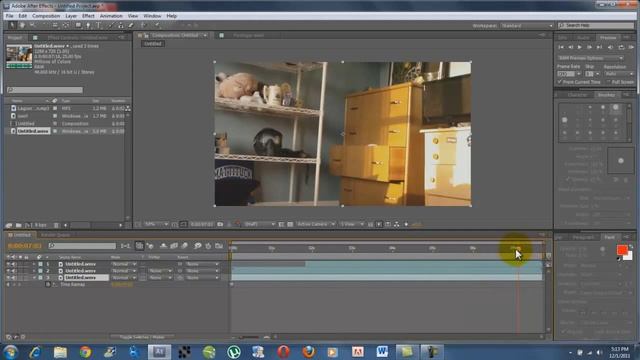
Task: Click the timeline Draft 3D icon
Action: (151, 246)
